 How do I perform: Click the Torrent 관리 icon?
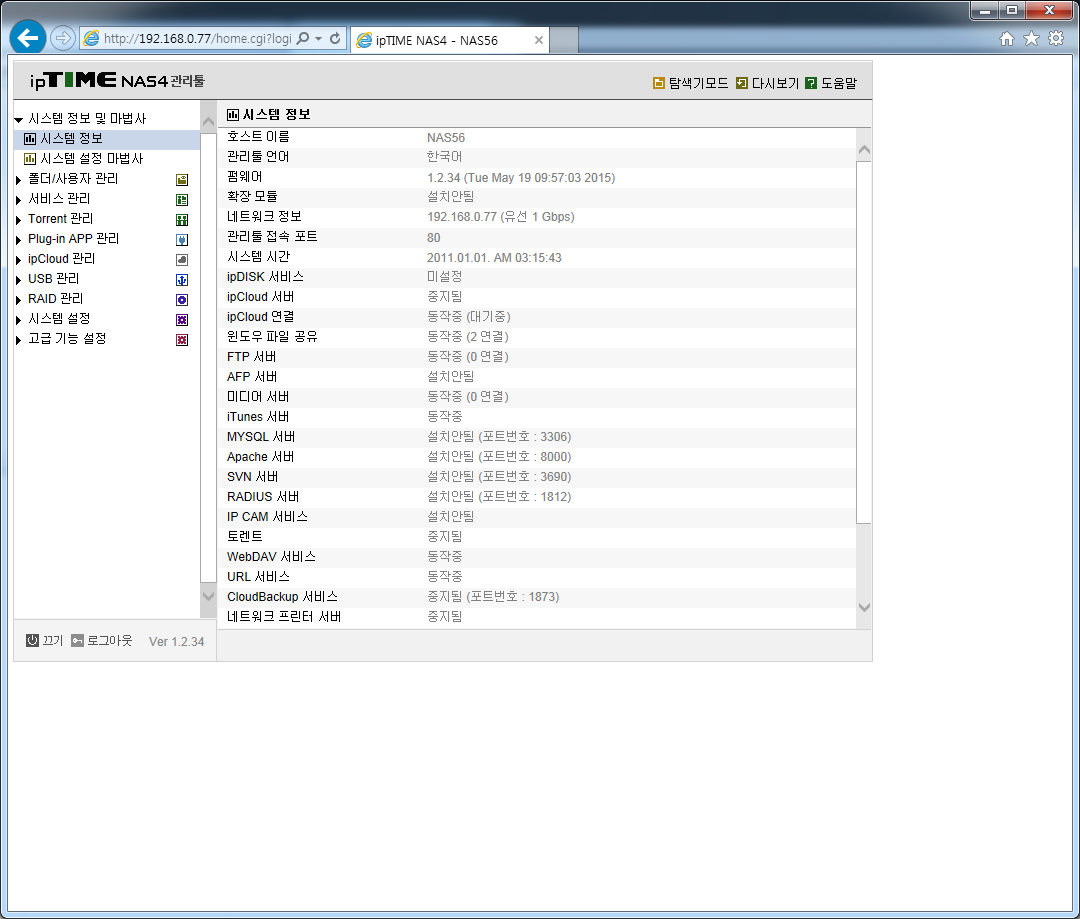pos(182,220)
